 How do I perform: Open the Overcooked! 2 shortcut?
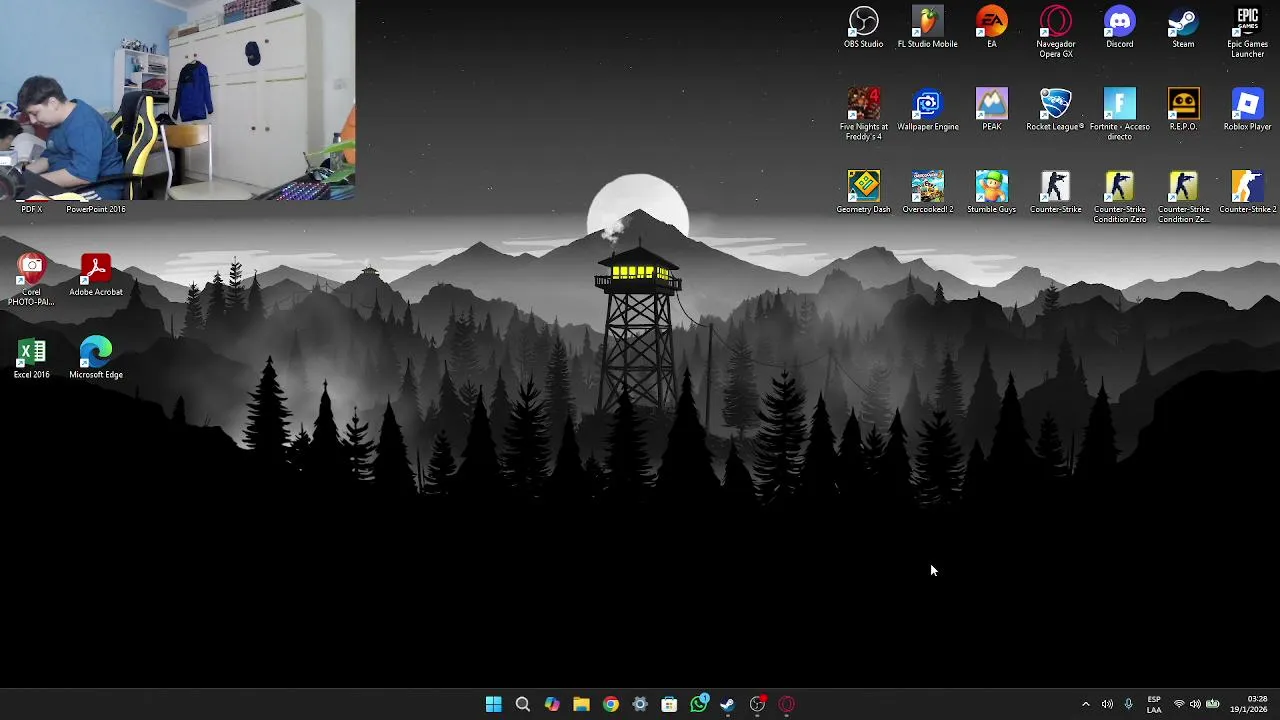click(x=927, y=192)
